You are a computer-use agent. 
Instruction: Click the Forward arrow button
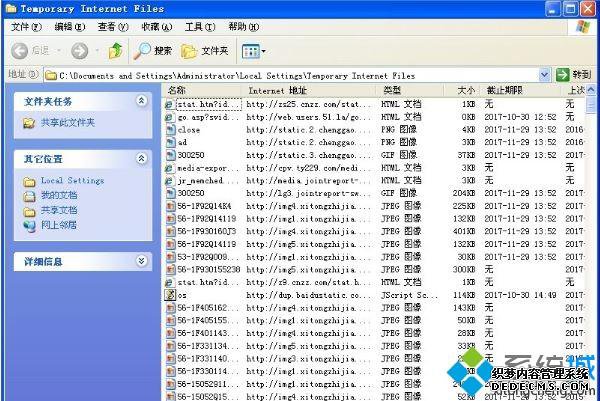80,51
